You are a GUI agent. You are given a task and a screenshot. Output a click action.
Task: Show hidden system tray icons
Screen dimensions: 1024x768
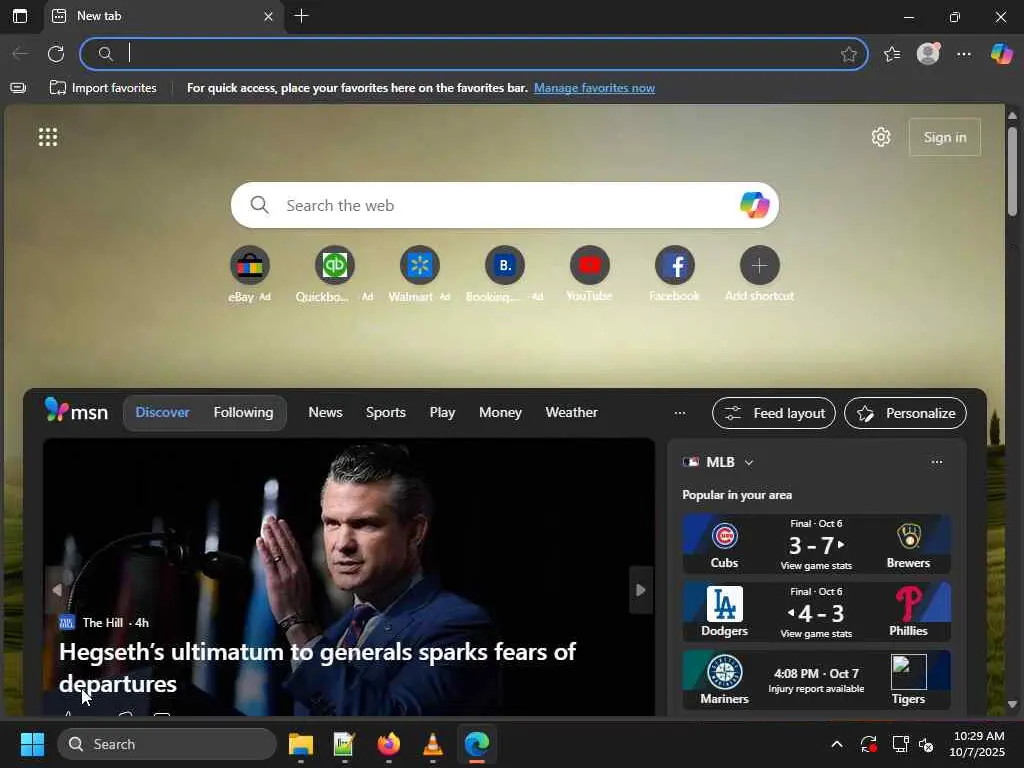[837, 744]
